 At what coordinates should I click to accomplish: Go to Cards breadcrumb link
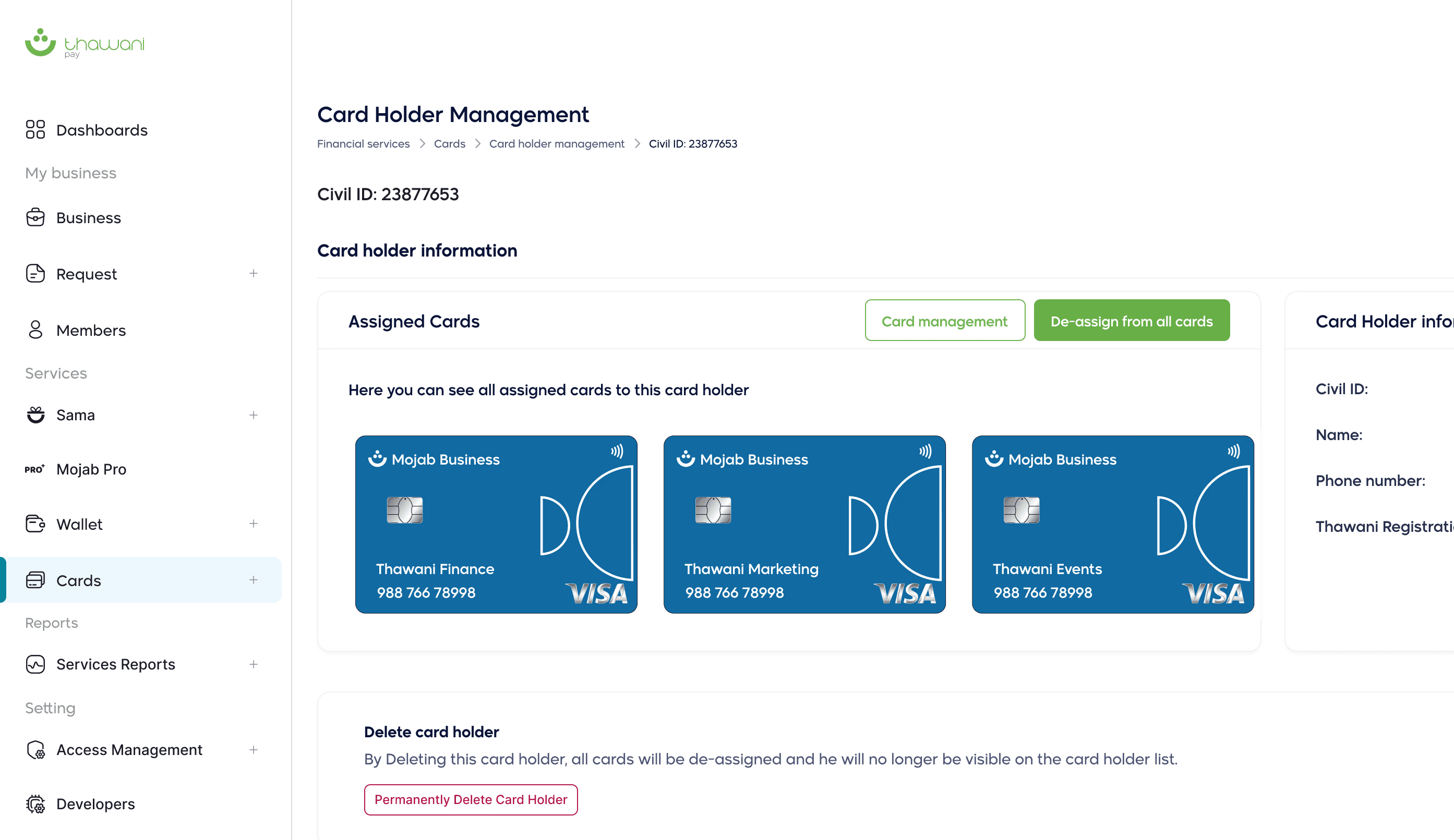pos(450,143)
